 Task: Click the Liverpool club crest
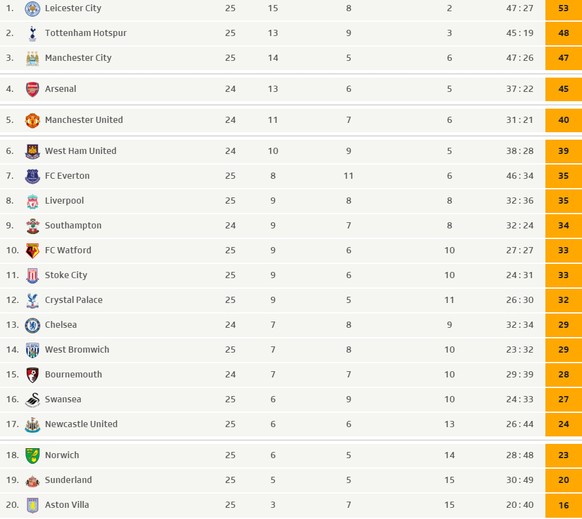(32, 201)
